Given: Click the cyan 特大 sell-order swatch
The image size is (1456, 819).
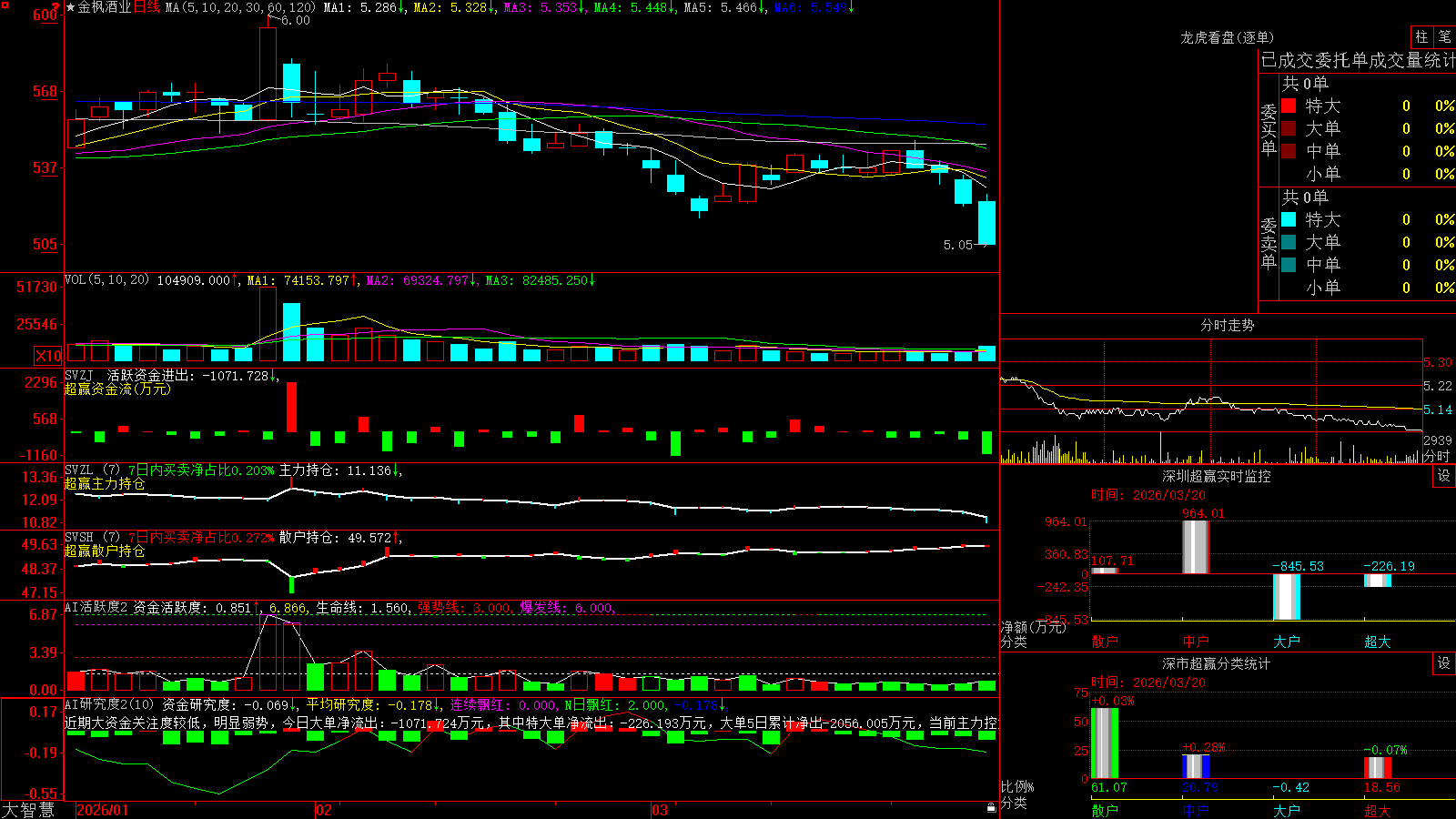Looking at the screenshot, I should [1289, 219].
